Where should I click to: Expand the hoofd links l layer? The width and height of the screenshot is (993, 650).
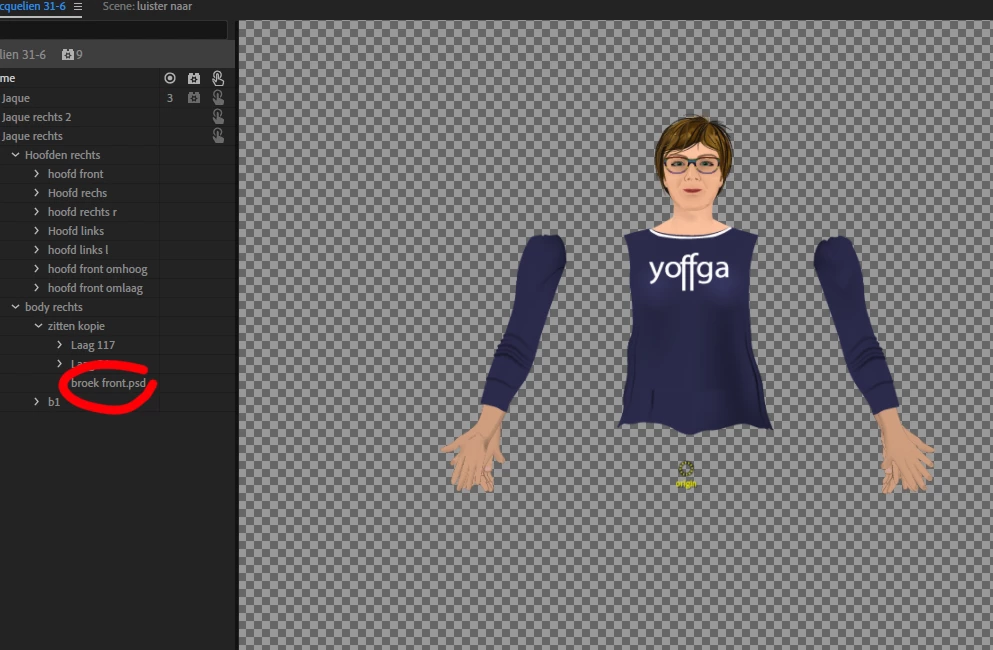pos(36,250)
